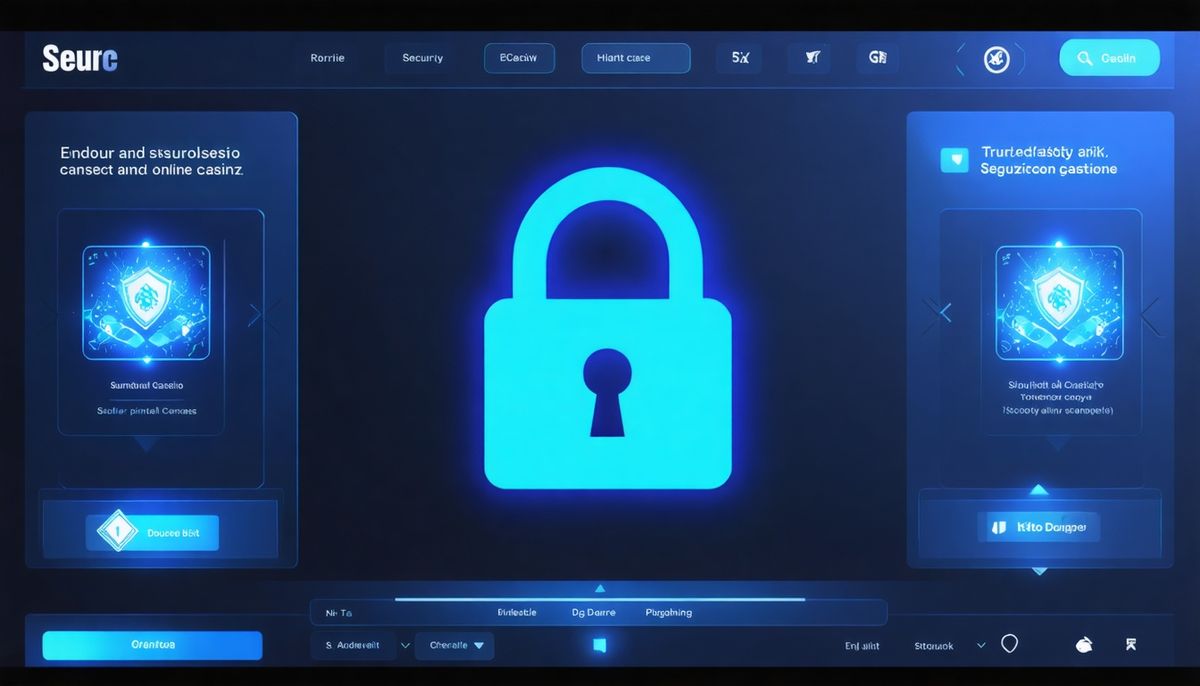Select the Hiant ctace tab in header

coord(635,58)
